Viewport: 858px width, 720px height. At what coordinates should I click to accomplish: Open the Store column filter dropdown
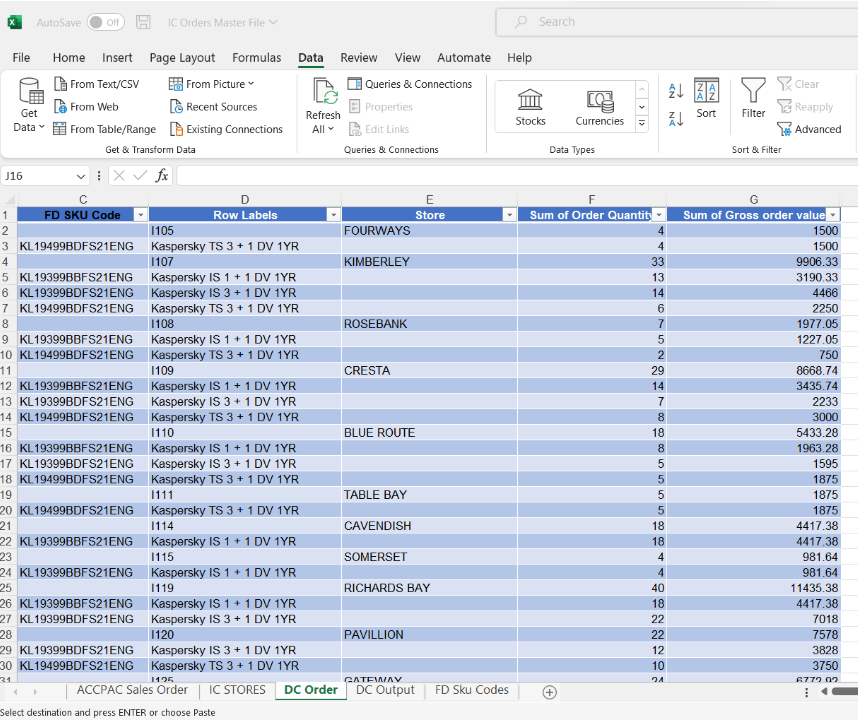(509, 215)
